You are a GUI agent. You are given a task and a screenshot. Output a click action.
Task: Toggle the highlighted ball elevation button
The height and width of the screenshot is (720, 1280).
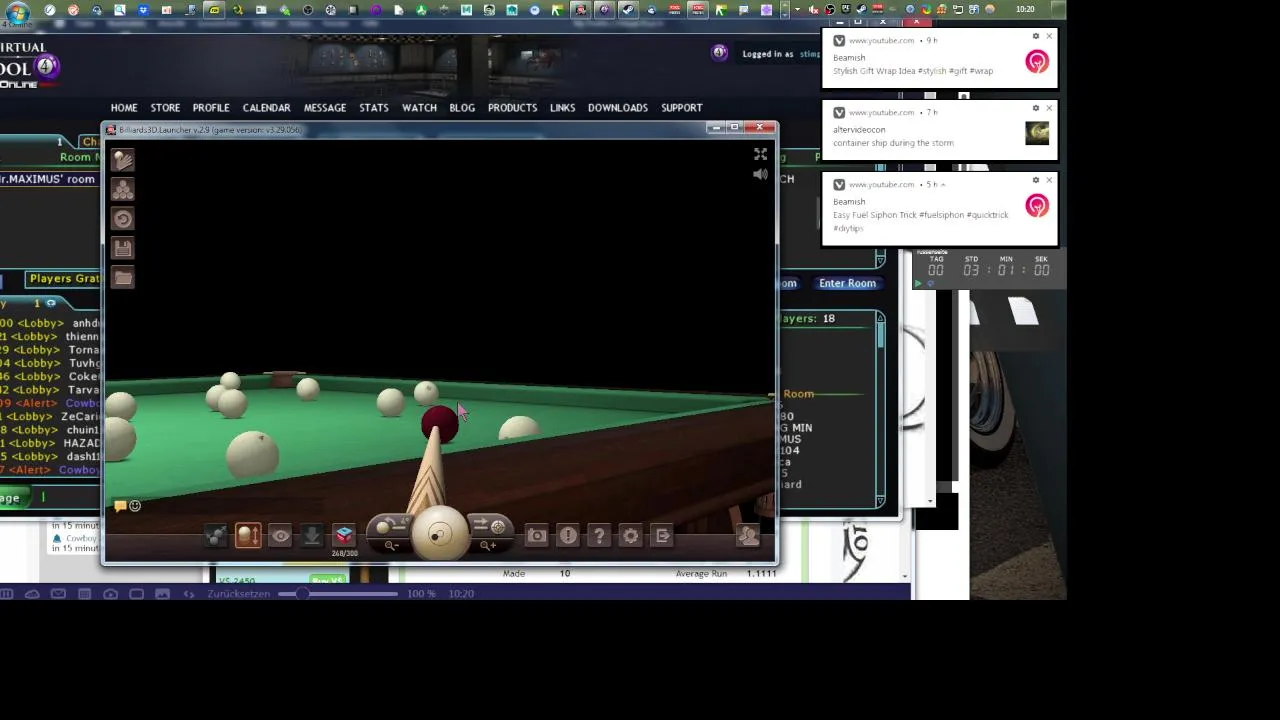tap(248, 537)
